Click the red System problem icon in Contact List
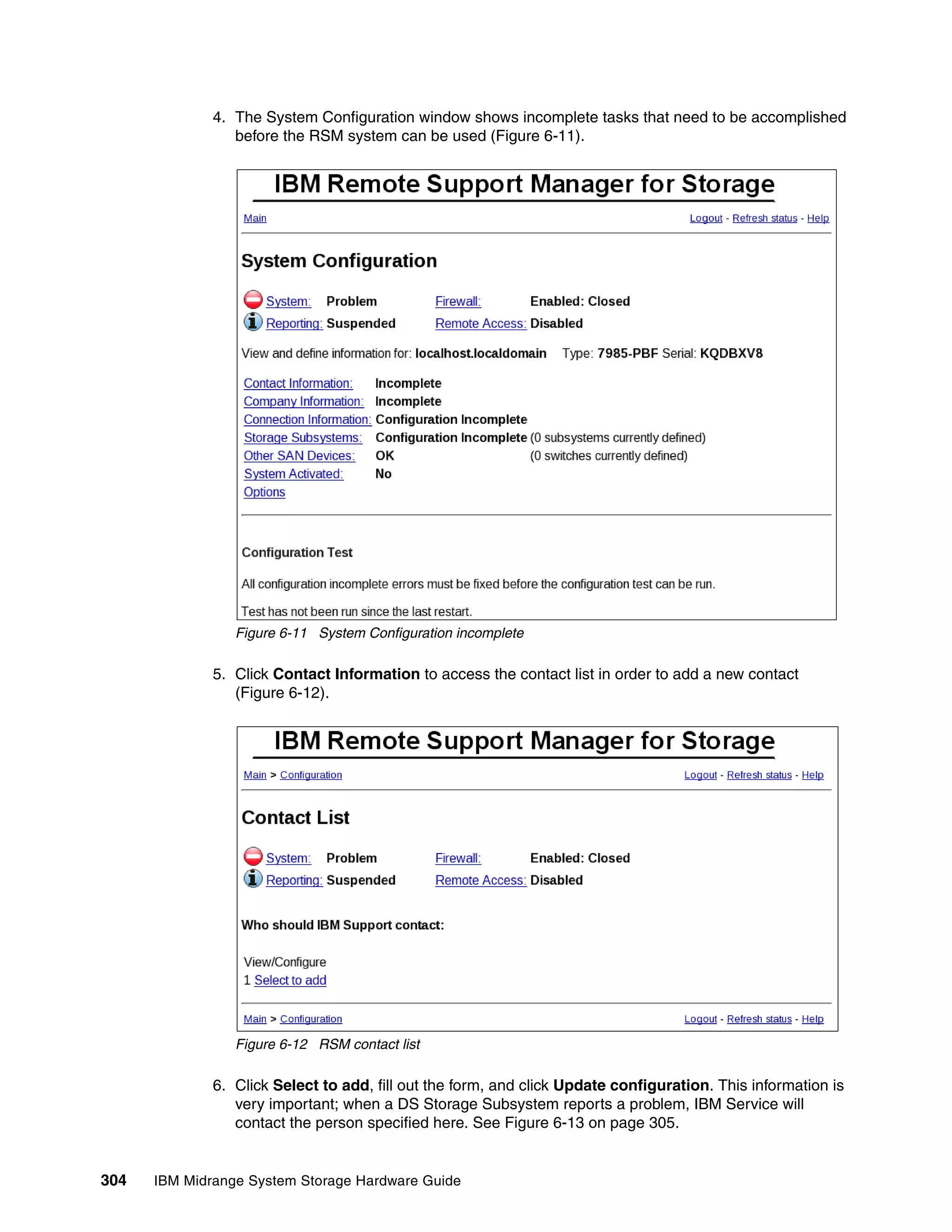Screen dimensions: 952x1232 click(x=253, y=856)
